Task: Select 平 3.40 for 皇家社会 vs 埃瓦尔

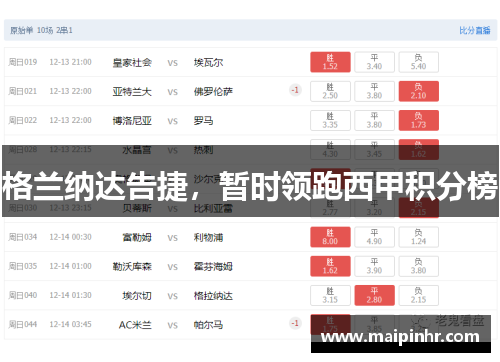Action: tap(374, 62)
